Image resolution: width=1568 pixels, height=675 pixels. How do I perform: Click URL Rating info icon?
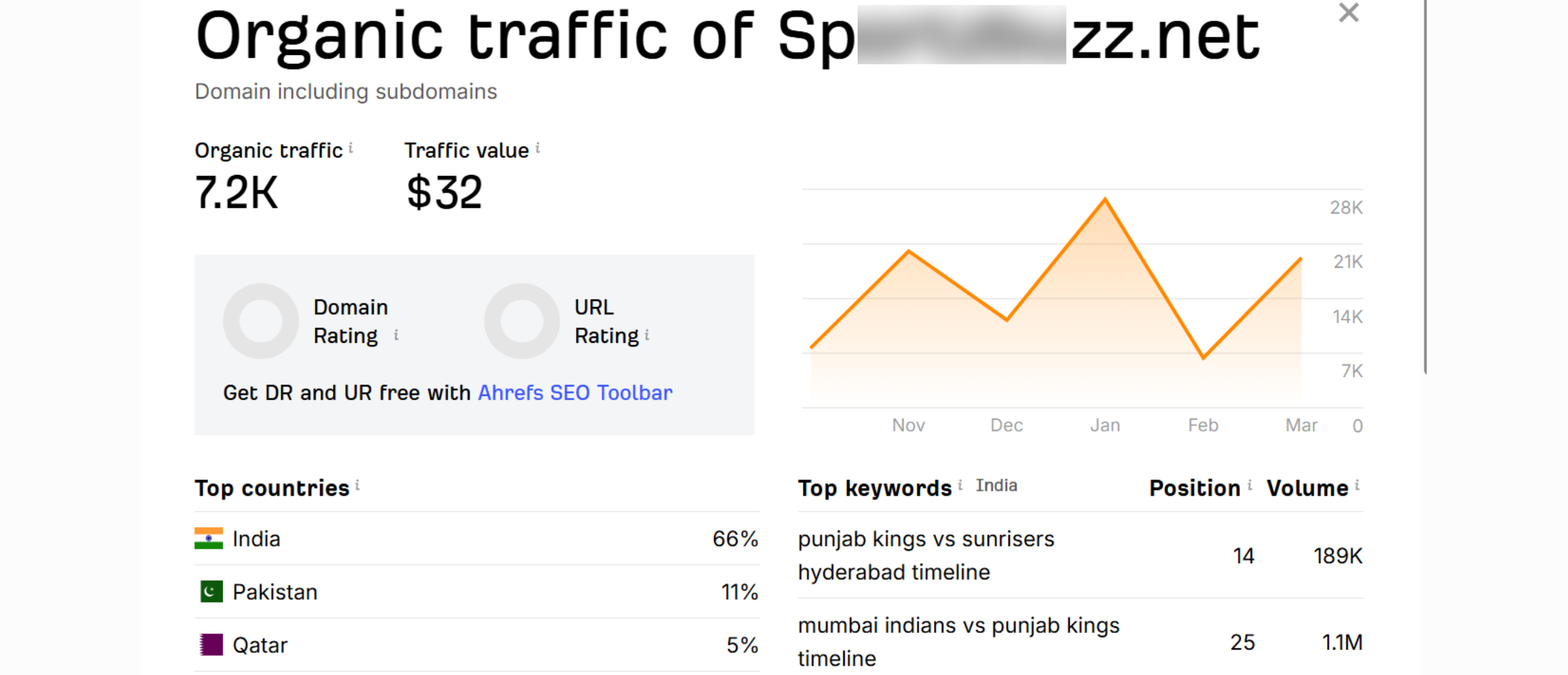pyautogui.click(x=647, y=334)
